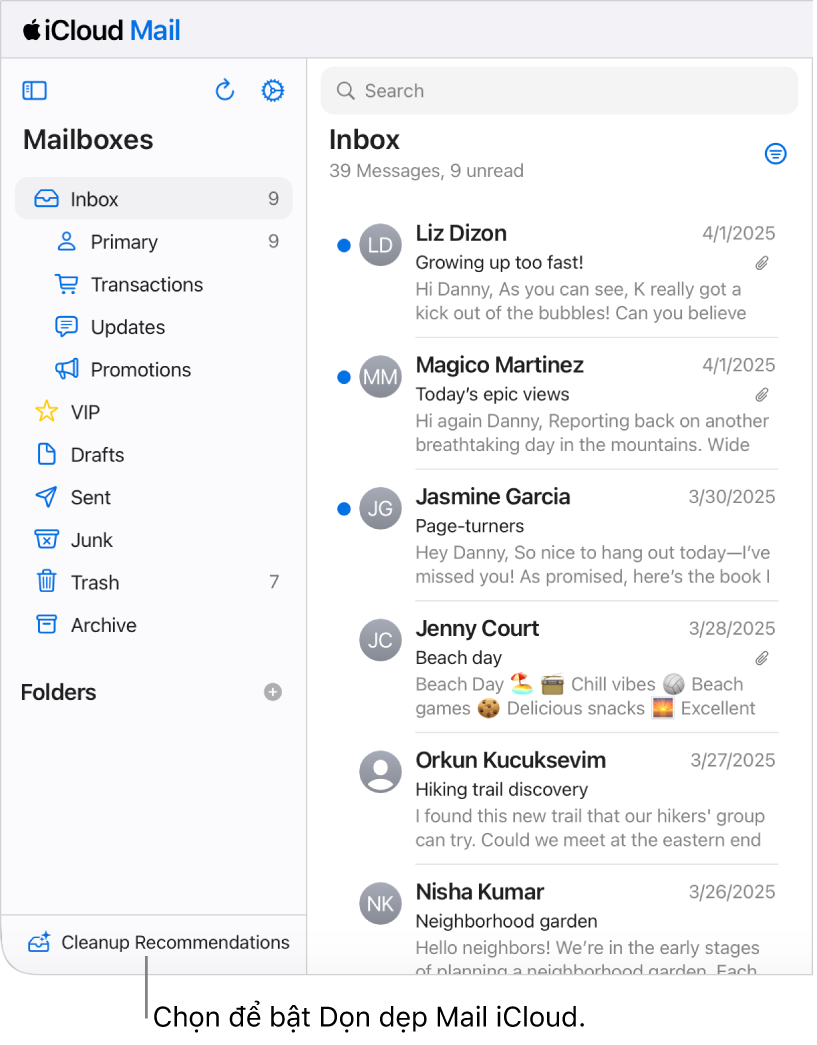Open Liz Dizon's 'Growing up too fast!' email
817x1045 pixels.
point(558,273)
